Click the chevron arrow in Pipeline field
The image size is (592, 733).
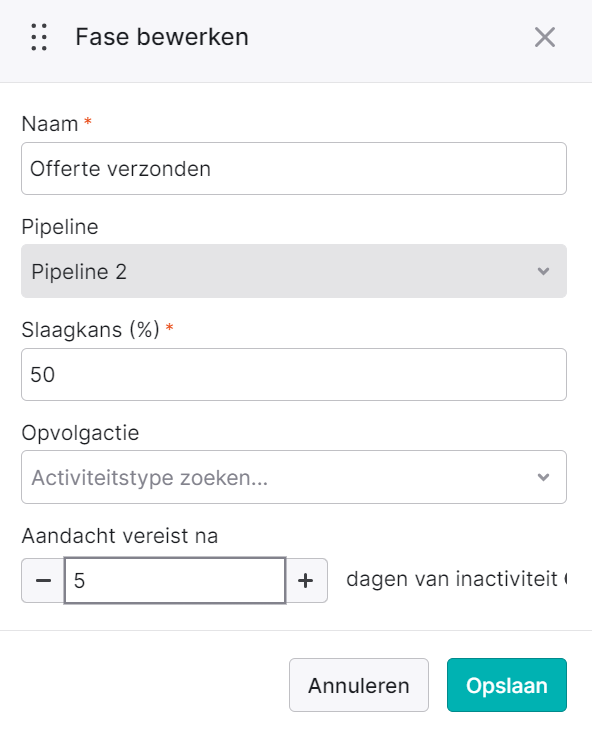543,271
